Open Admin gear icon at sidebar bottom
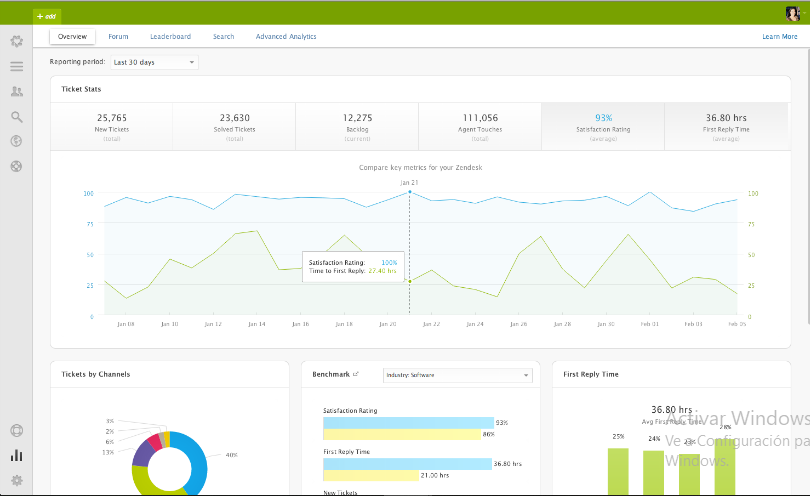The width and height of the screenshot is (810, 496). pos(16,481)
